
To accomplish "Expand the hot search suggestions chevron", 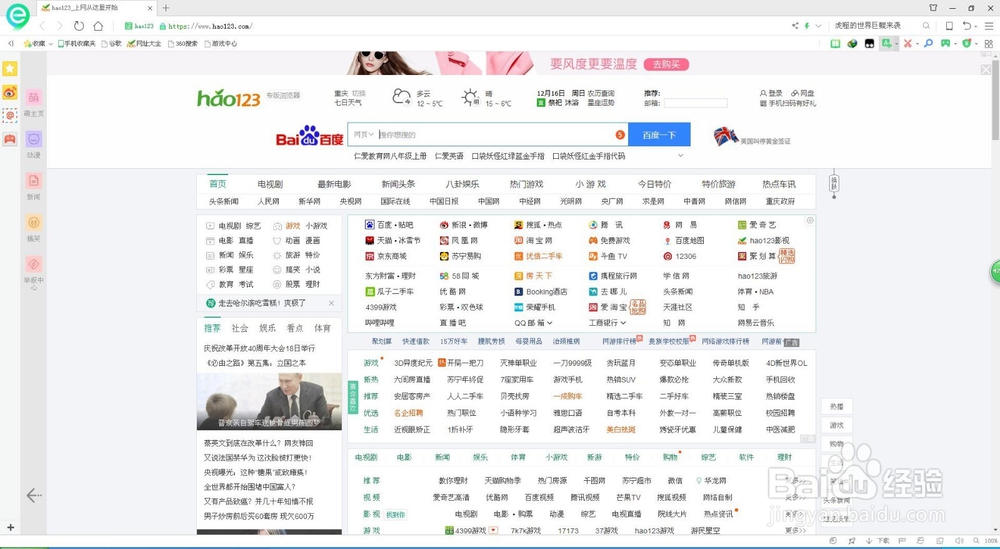I will pos(680,156).
